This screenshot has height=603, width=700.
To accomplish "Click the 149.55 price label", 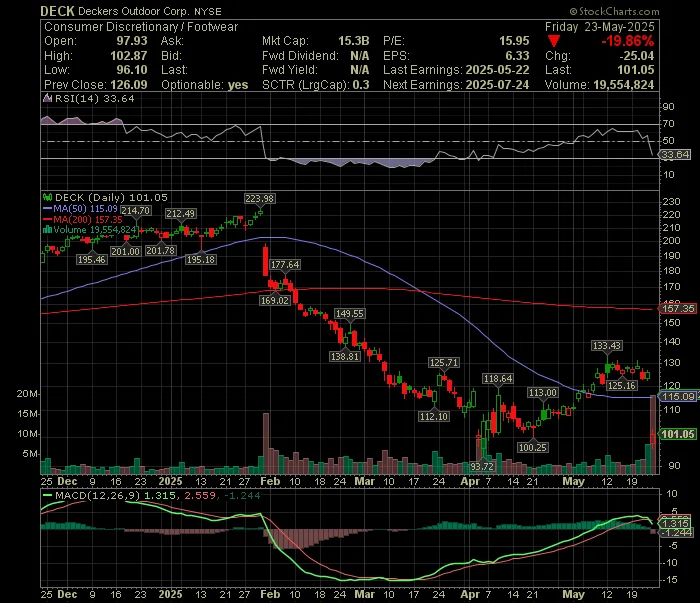I will click(350, 314).
